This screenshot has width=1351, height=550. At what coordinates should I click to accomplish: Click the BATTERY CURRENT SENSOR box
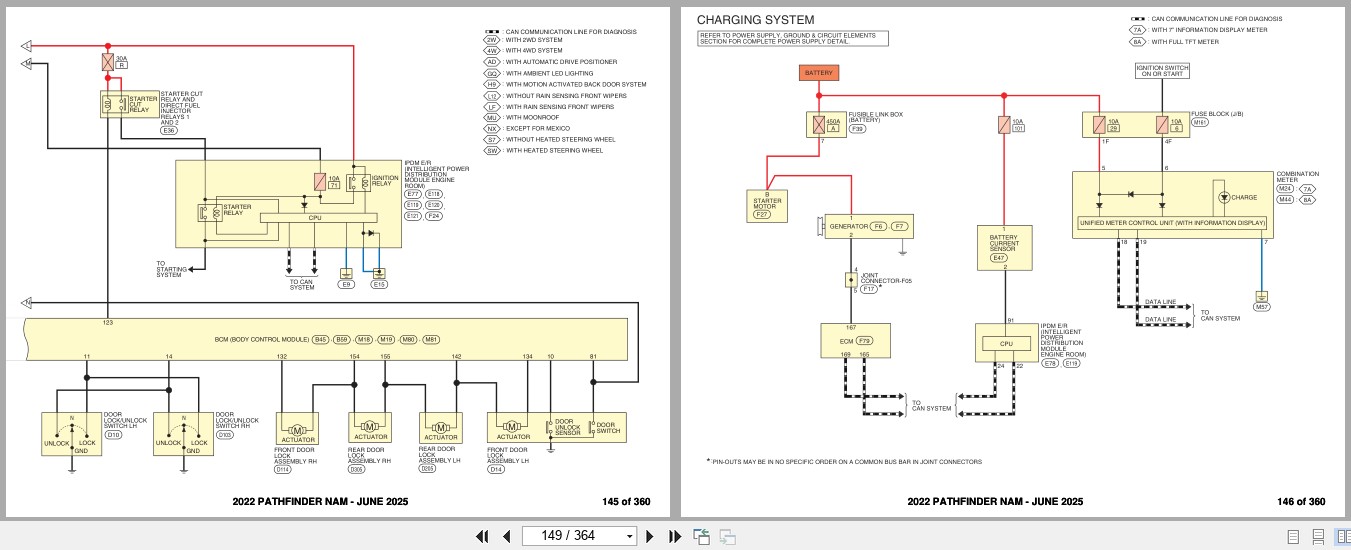pos(1004,247)
